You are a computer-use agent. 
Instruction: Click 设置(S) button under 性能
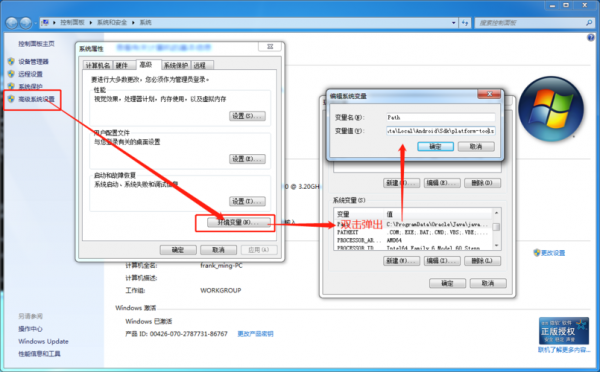point(247,116)
